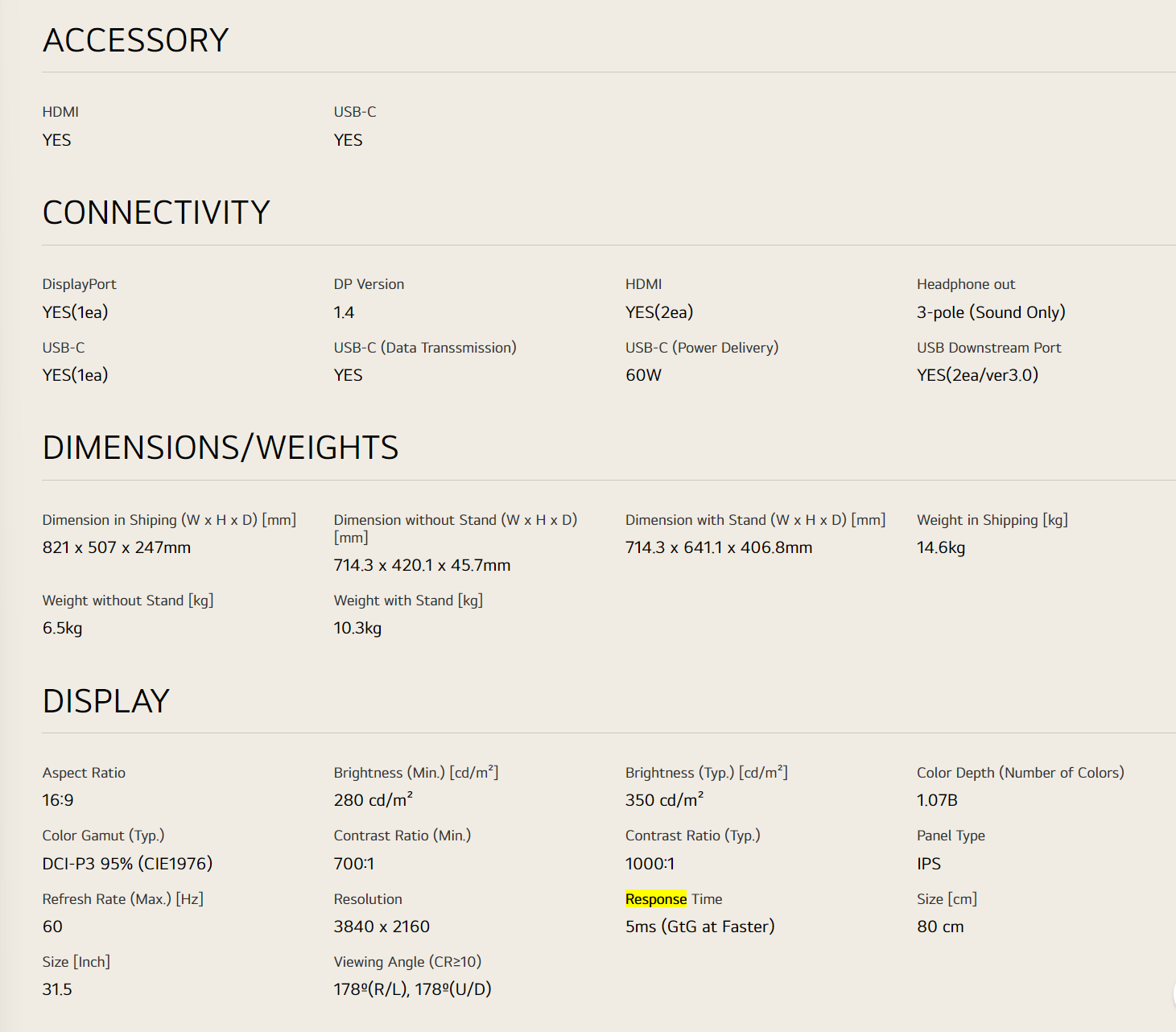Select the value "714.3 x 420.1 x 45.7mm"
This screenshot has height=1032, width=1176.
tap(423, 565)
